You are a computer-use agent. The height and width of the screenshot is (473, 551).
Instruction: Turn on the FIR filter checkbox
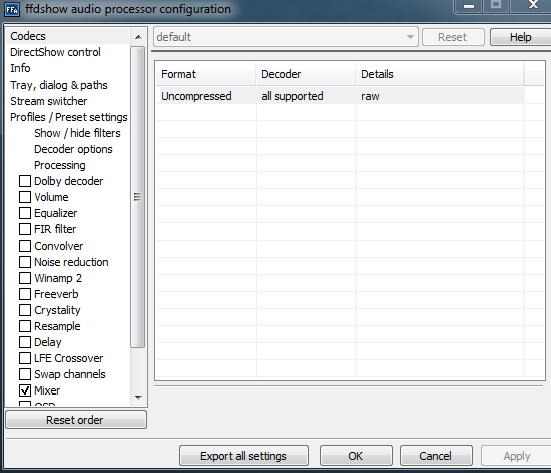click(25, 229)
